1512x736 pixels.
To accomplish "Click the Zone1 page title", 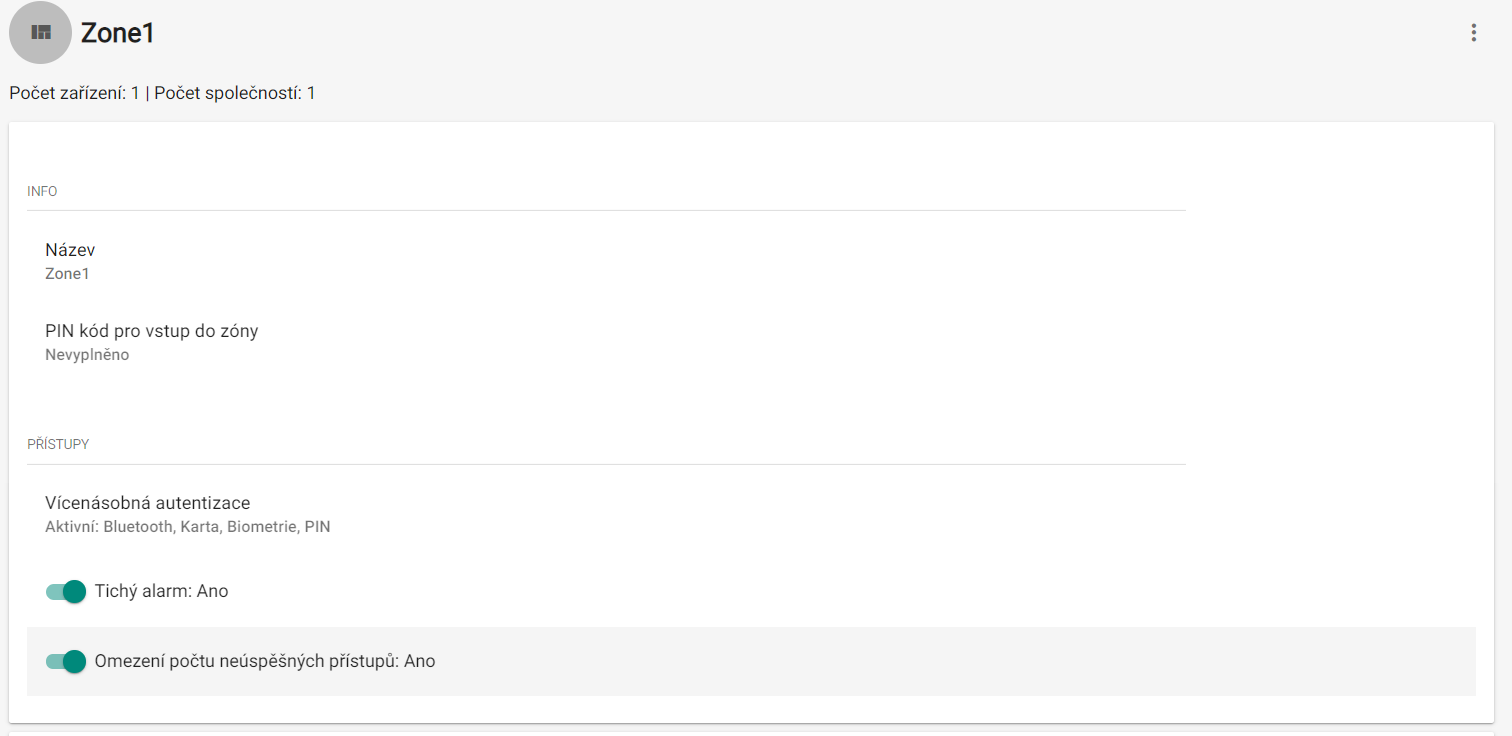I will 117,33.
